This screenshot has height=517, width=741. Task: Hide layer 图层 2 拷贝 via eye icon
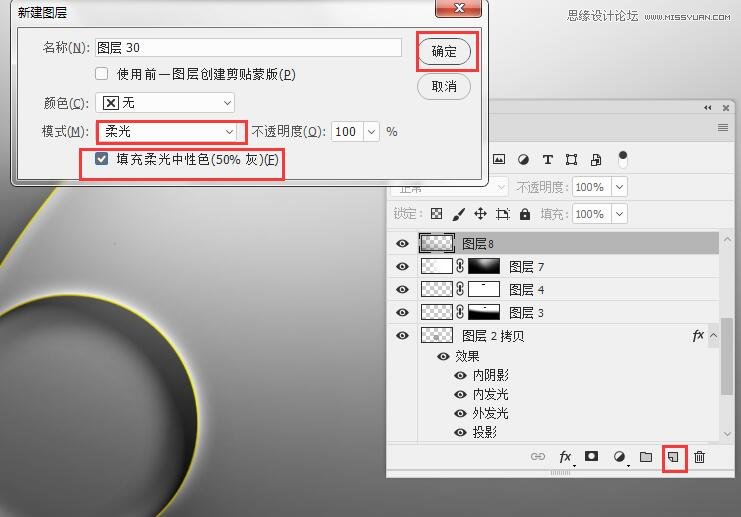tap(402, 336)
